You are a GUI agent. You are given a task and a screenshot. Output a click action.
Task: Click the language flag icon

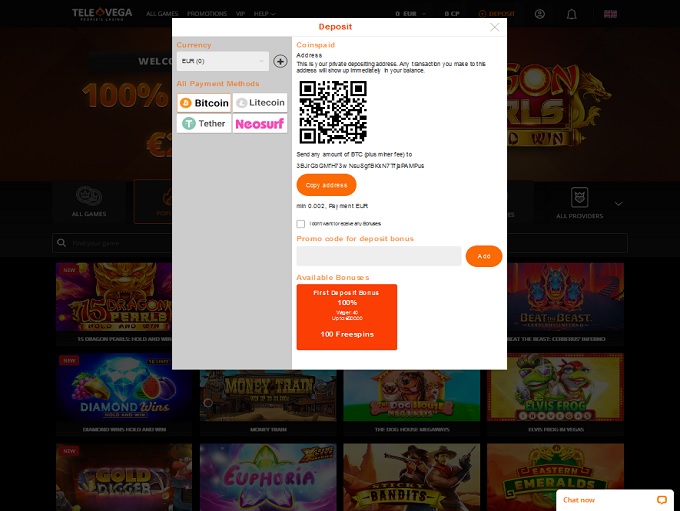pos(610,14)
